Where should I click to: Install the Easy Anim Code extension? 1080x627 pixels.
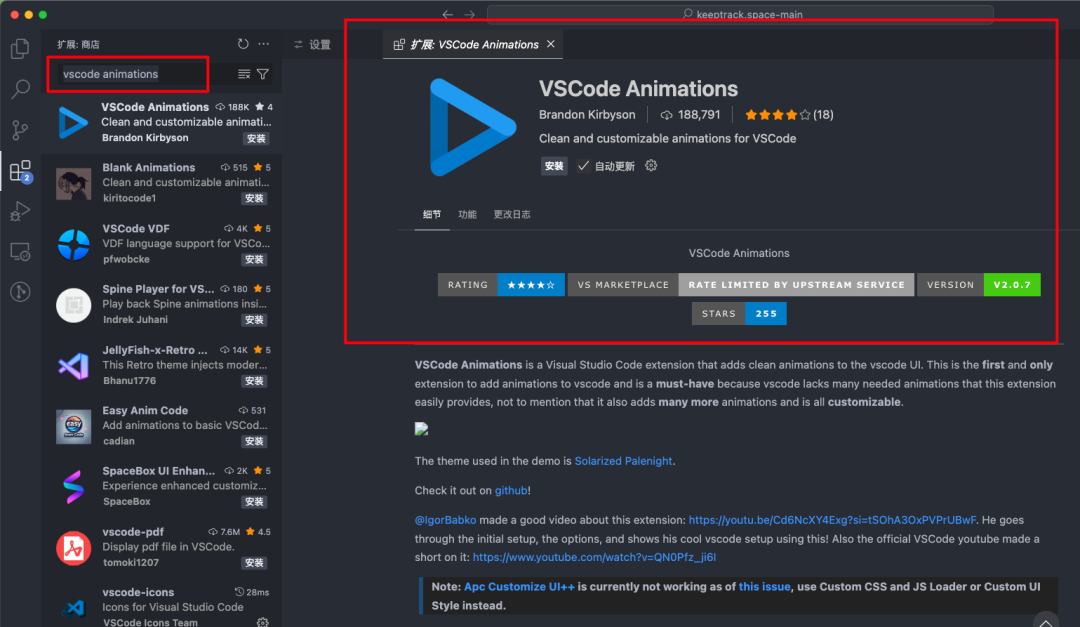tap(254, 442)
